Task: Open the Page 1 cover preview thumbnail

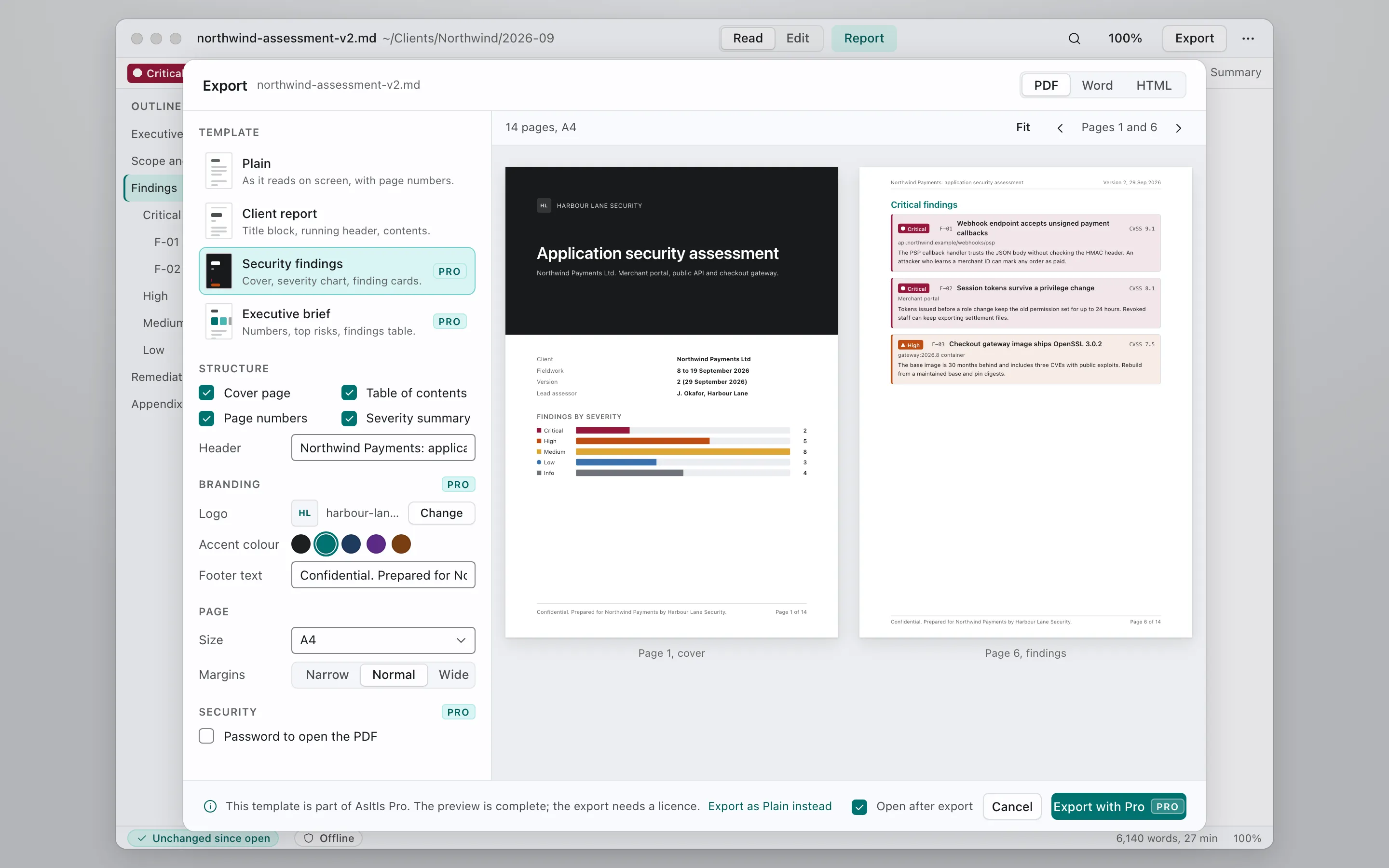Action: (x=671, y=402)
